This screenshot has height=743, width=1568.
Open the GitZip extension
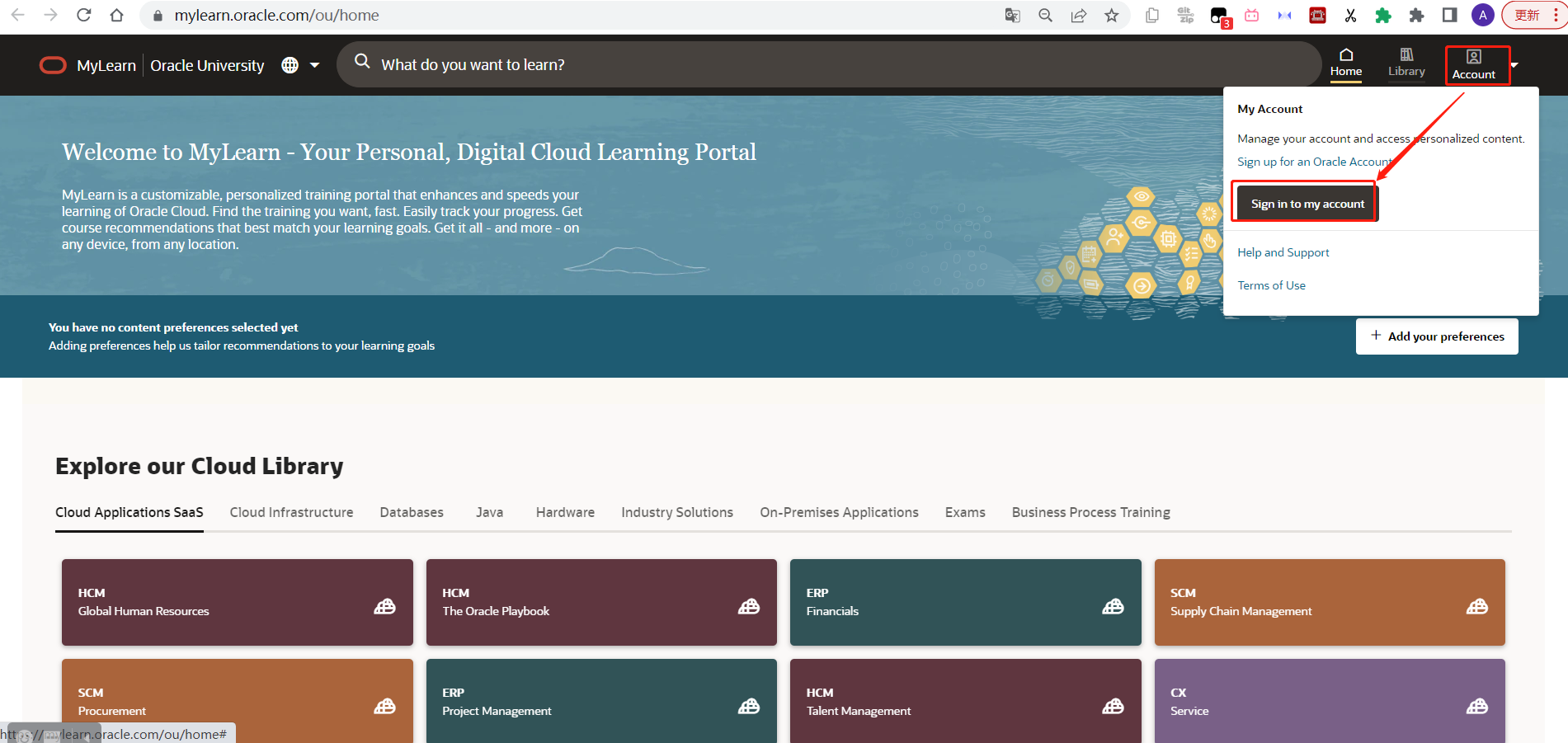pos(1185,15)
